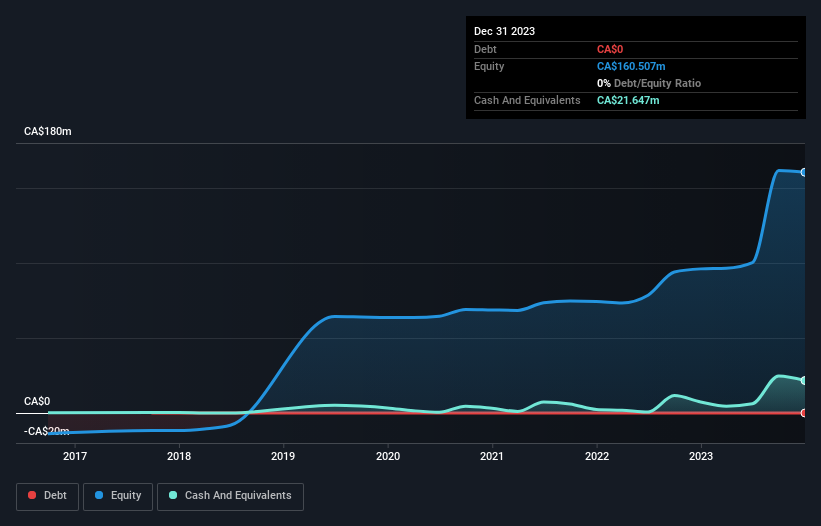Click the teal Cash endpoint marker
Image resolution: width=821 pixels, height=526 pixels.
(804, 380)
